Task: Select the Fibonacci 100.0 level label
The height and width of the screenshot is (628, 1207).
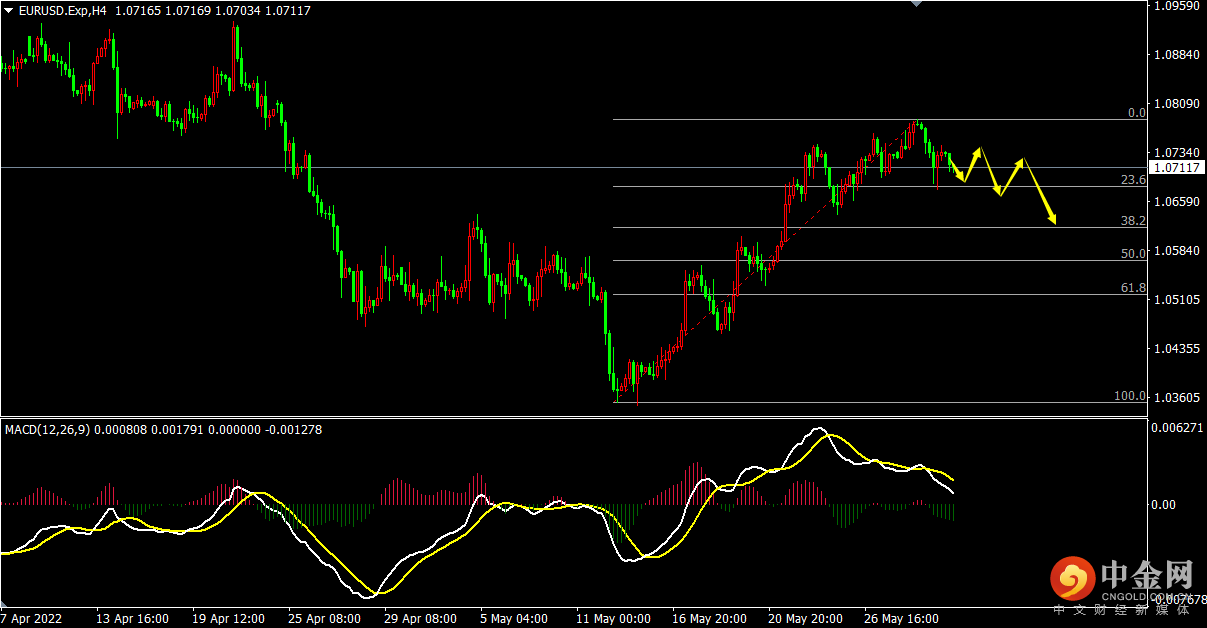Action: coord(1130,397)
